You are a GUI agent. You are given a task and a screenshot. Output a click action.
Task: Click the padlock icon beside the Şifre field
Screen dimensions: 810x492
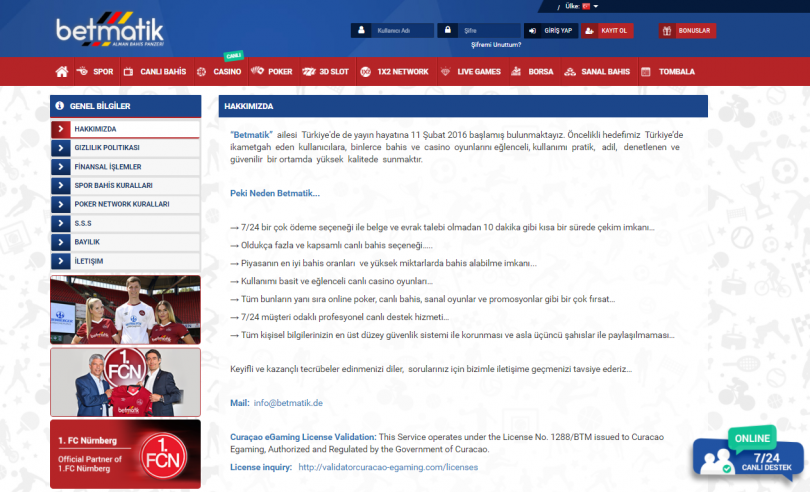click(448, 30)
